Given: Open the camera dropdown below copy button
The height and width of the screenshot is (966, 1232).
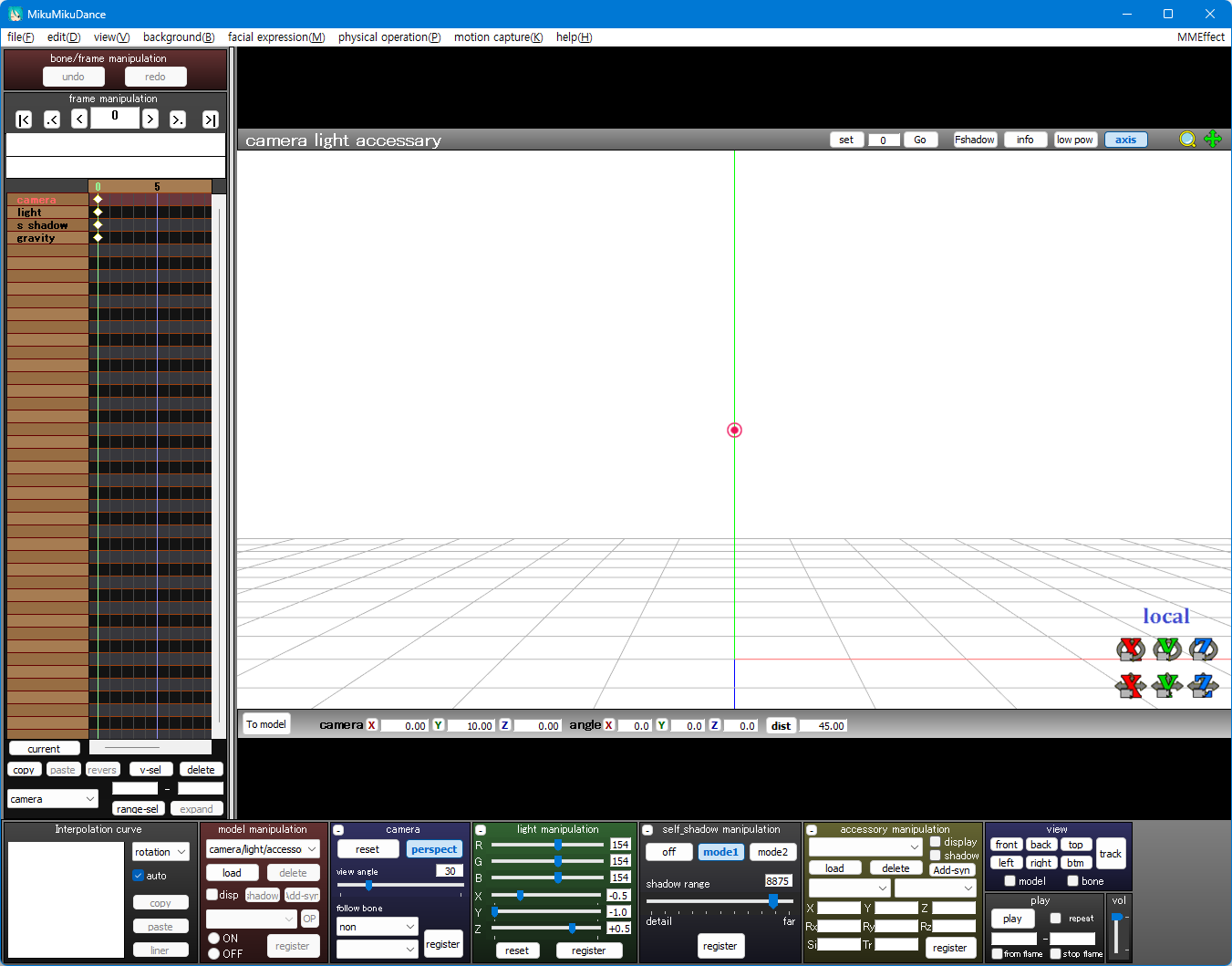Looking at the screenshot, I should point(52,799).
